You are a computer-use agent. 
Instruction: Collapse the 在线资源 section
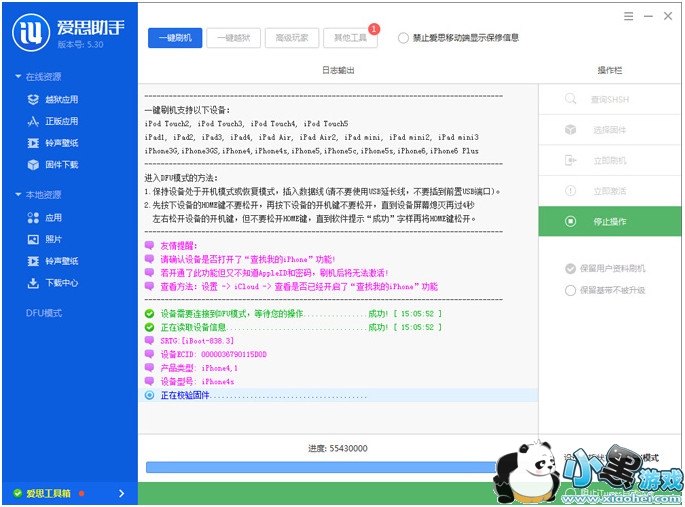pyautogui.click(x=18, y=76)
